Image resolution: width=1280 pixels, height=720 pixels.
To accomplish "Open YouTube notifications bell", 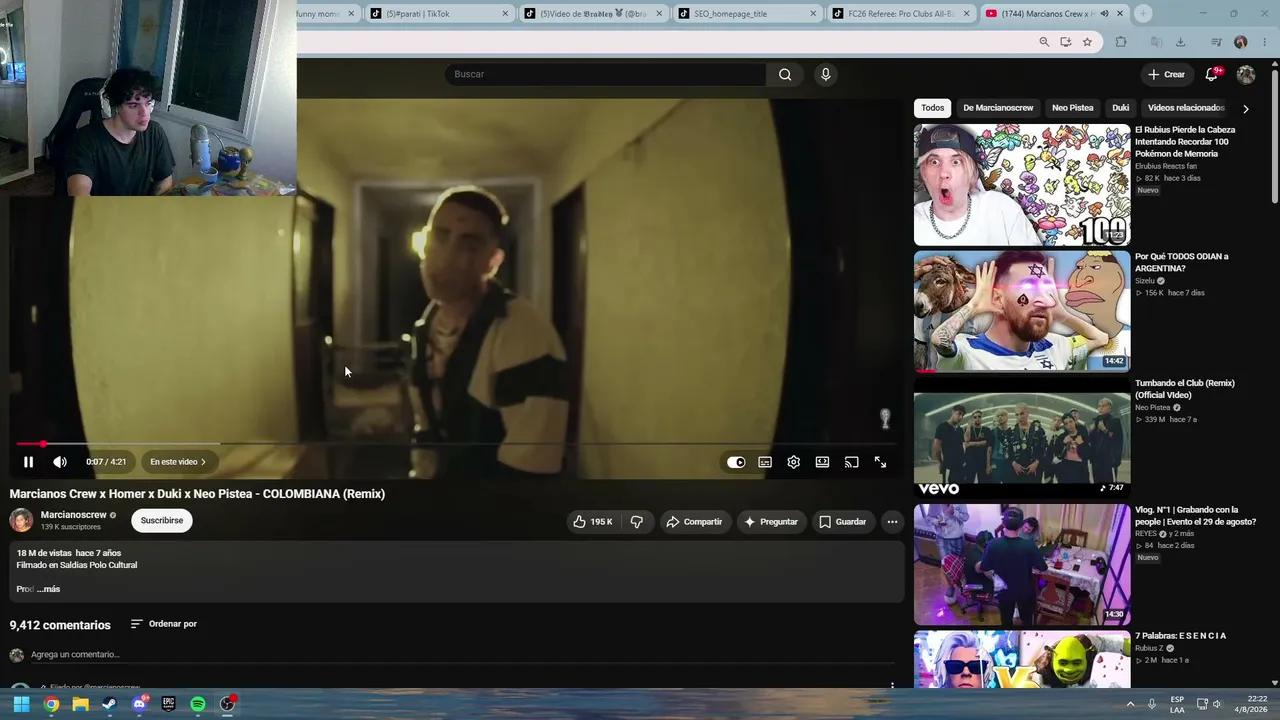I will click(1212, 74).
